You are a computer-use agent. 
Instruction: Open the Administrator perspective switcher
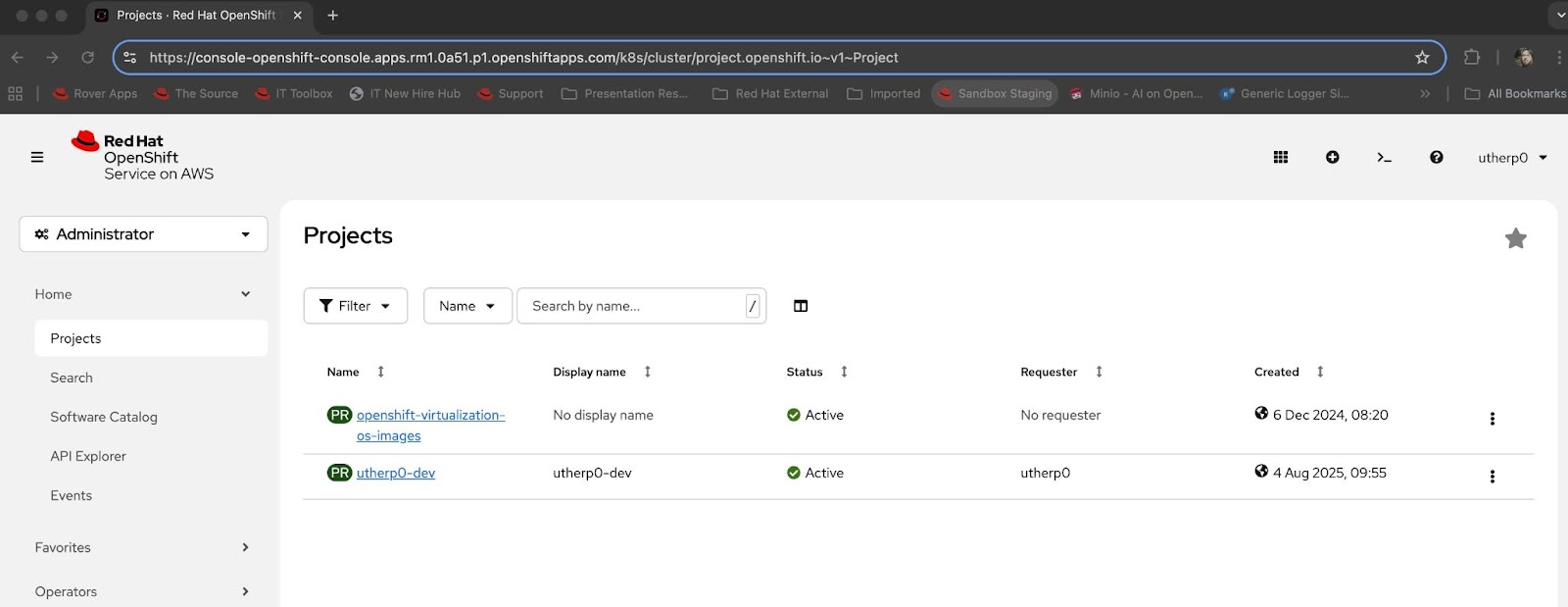click(x=143, y=234)
